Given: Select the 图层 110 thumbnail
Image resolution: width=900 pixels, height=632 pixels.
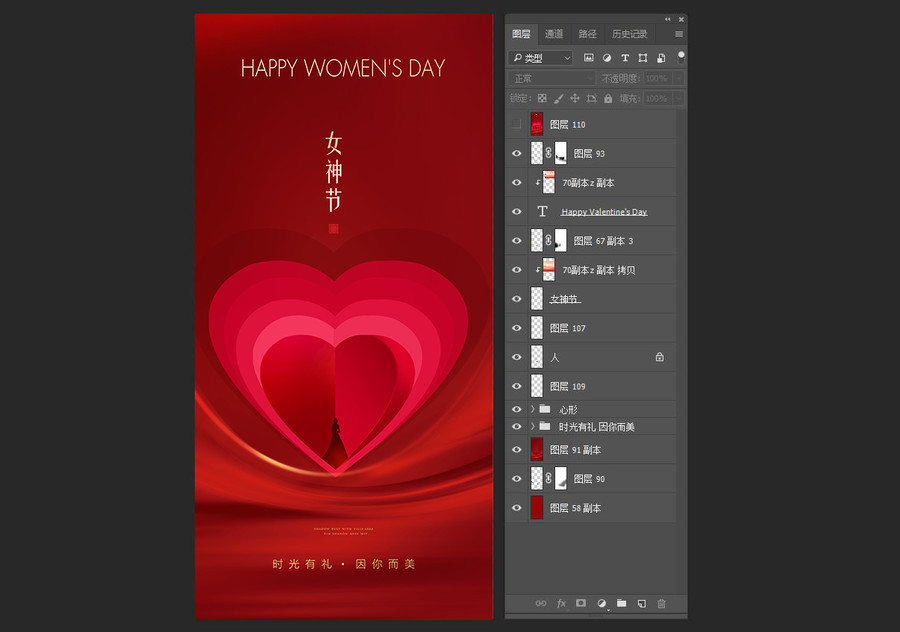Looking at the screenshot, I should pyautogui.click(x=537, y=124).
